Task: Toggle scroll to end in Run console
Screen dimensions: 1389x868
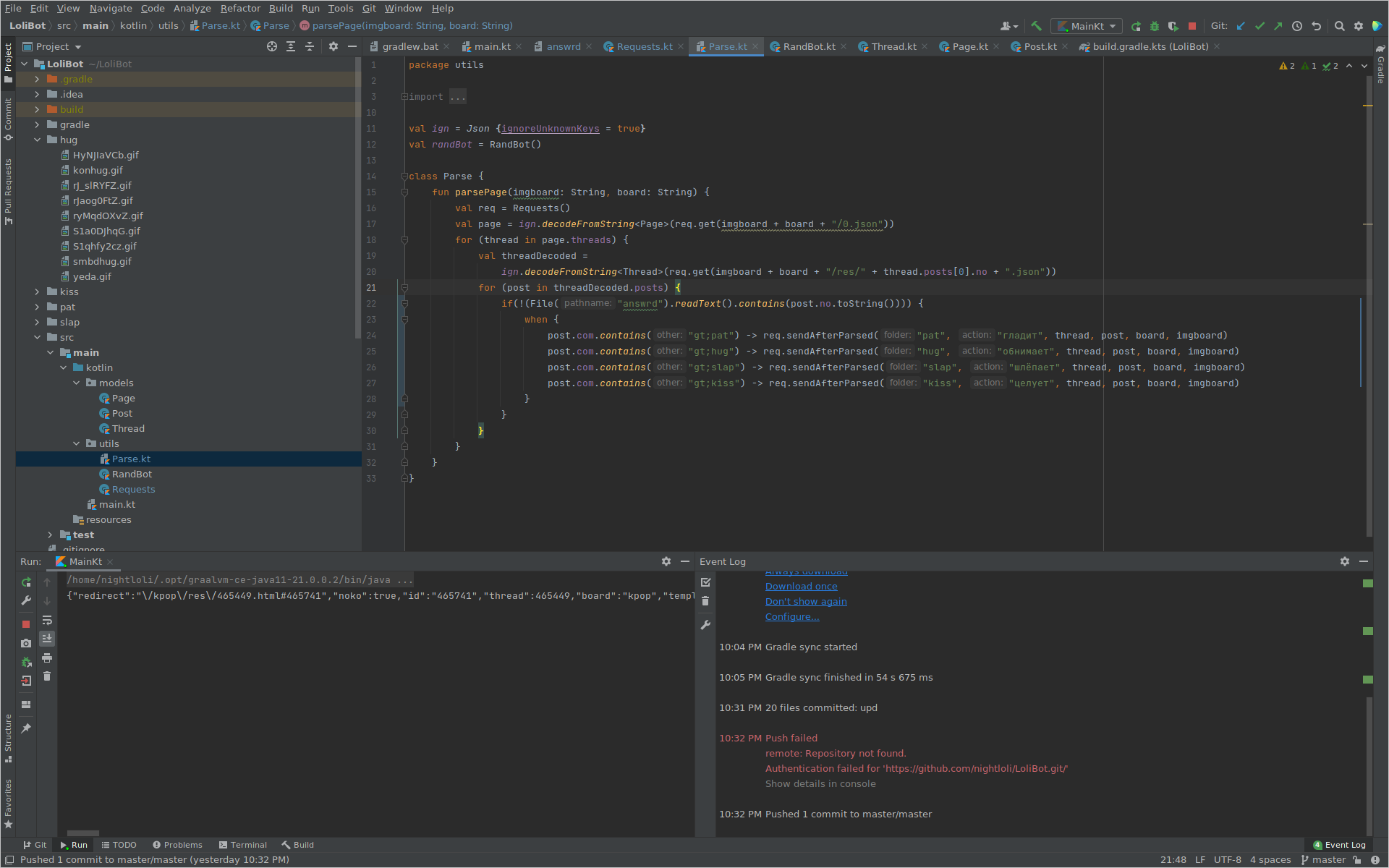Action: pos(47,639)
